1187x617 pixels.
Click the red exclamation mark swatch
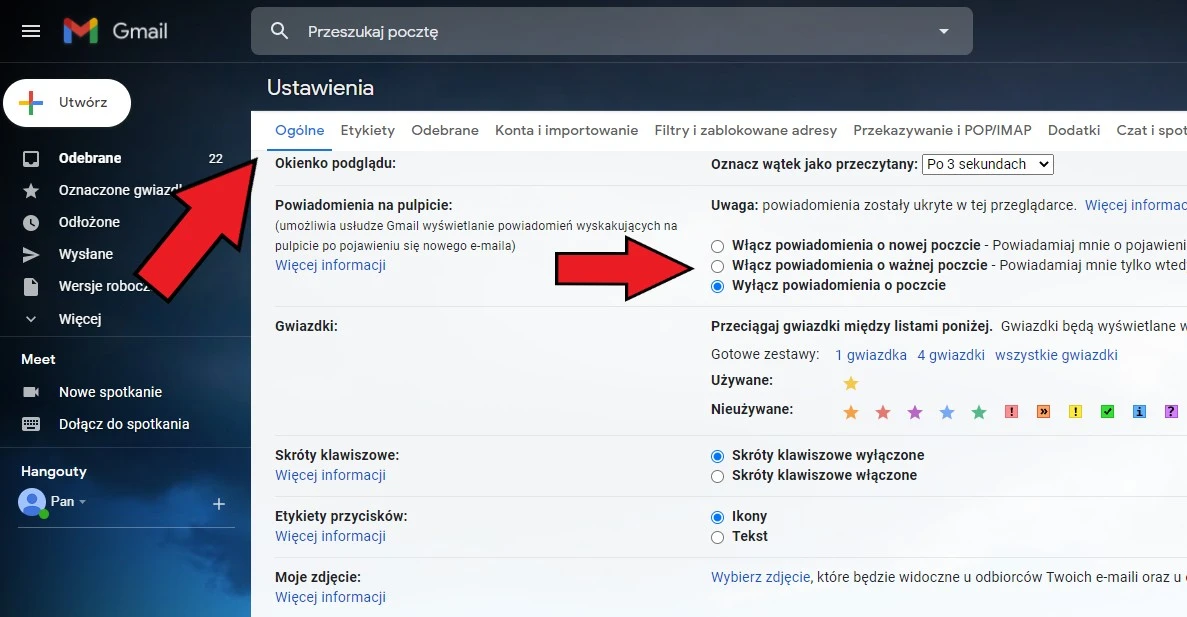(x=1011, y=412)
